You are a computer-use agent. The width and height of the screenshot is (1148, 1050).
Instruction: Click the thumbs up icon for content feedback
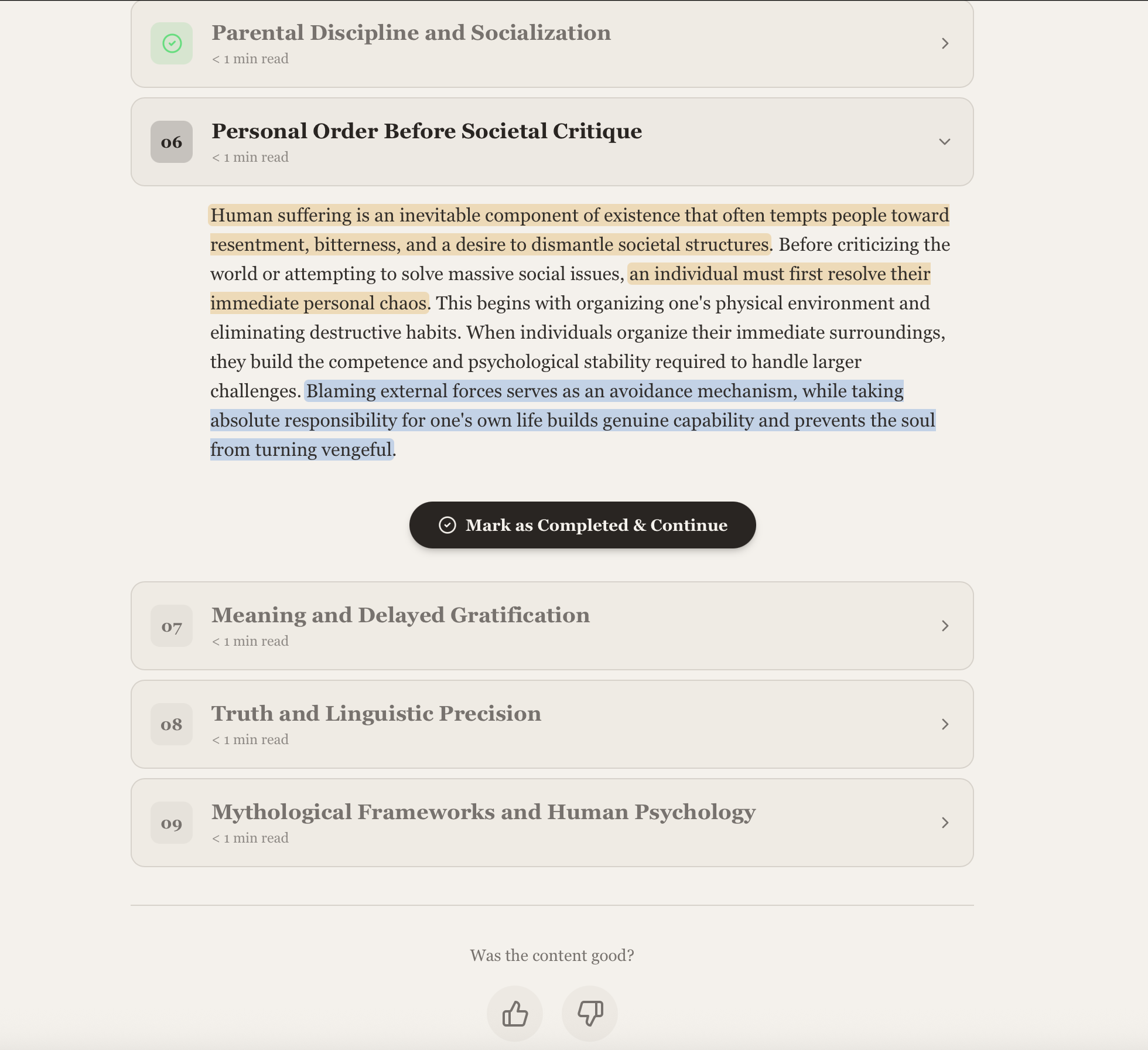click(515, 1014)
